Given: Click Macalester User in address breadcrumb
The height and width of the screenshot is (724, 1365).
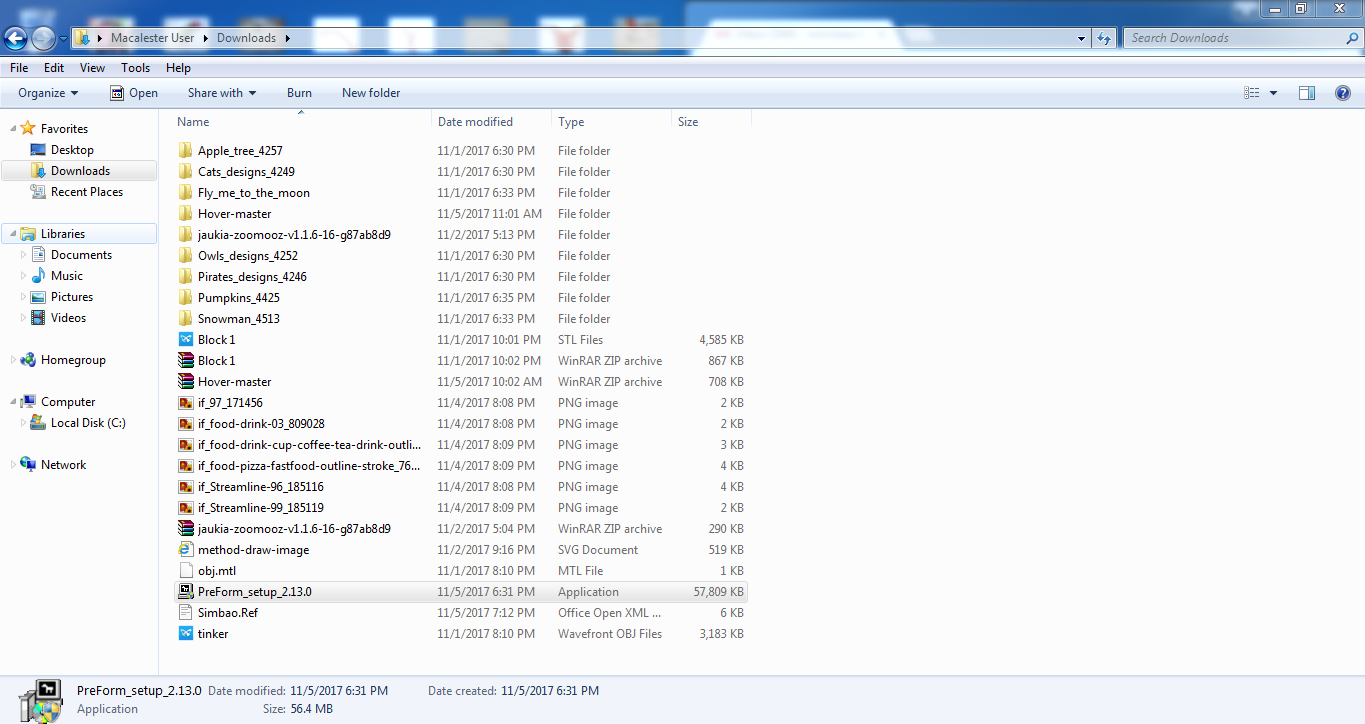Looking at the screenshot, I should [153, 38].
